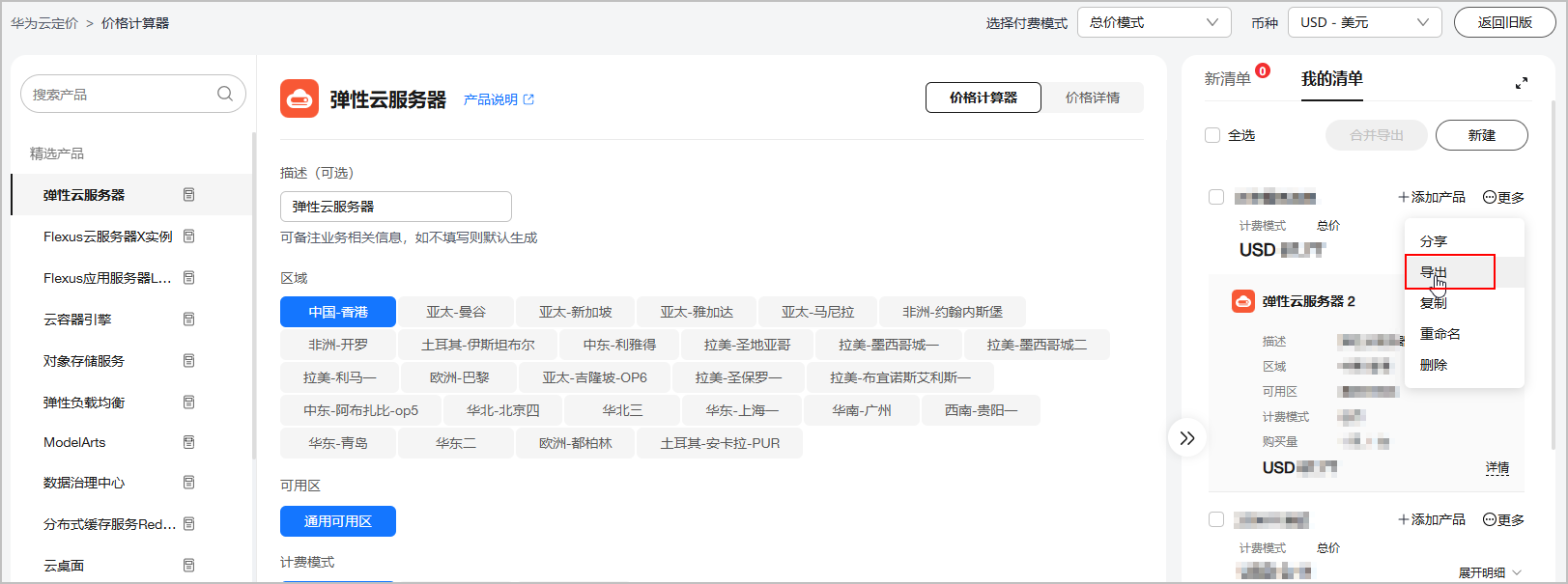Click the calculator icon beside 分布式缓存服务Redis
Image resolution: width=1568 pixels, height=584 pixels.
(189, 524)
